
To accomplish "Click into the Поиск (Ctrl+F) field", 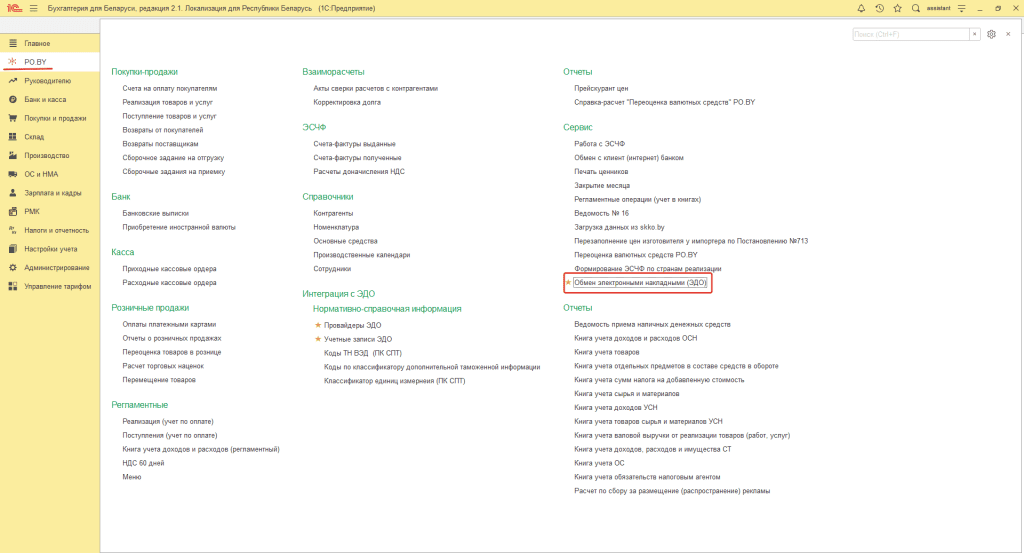I will (x=910, y=34).
